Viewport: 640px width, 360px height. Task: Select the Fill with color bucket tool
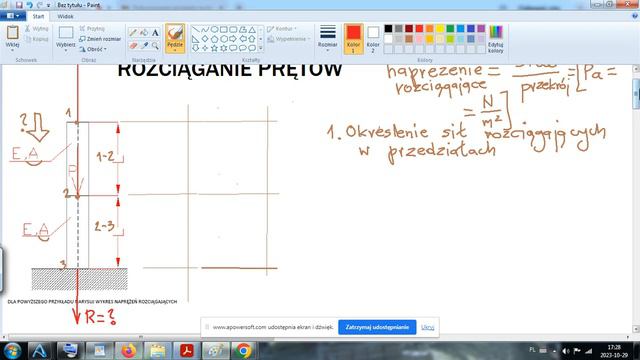tap(144, 33)
